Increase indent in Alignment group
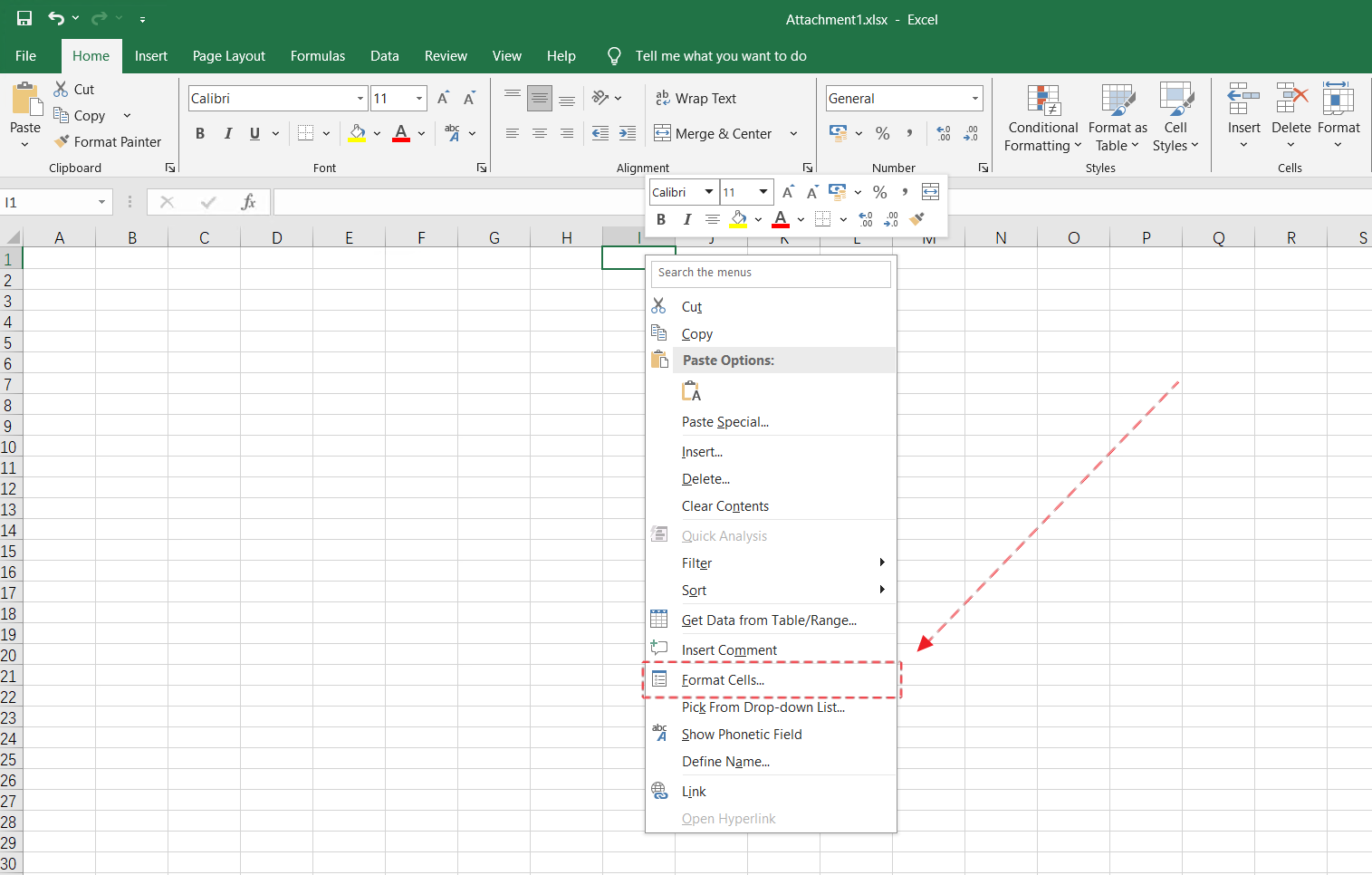This screenshot has height=875, width=1372. point(627,133)
